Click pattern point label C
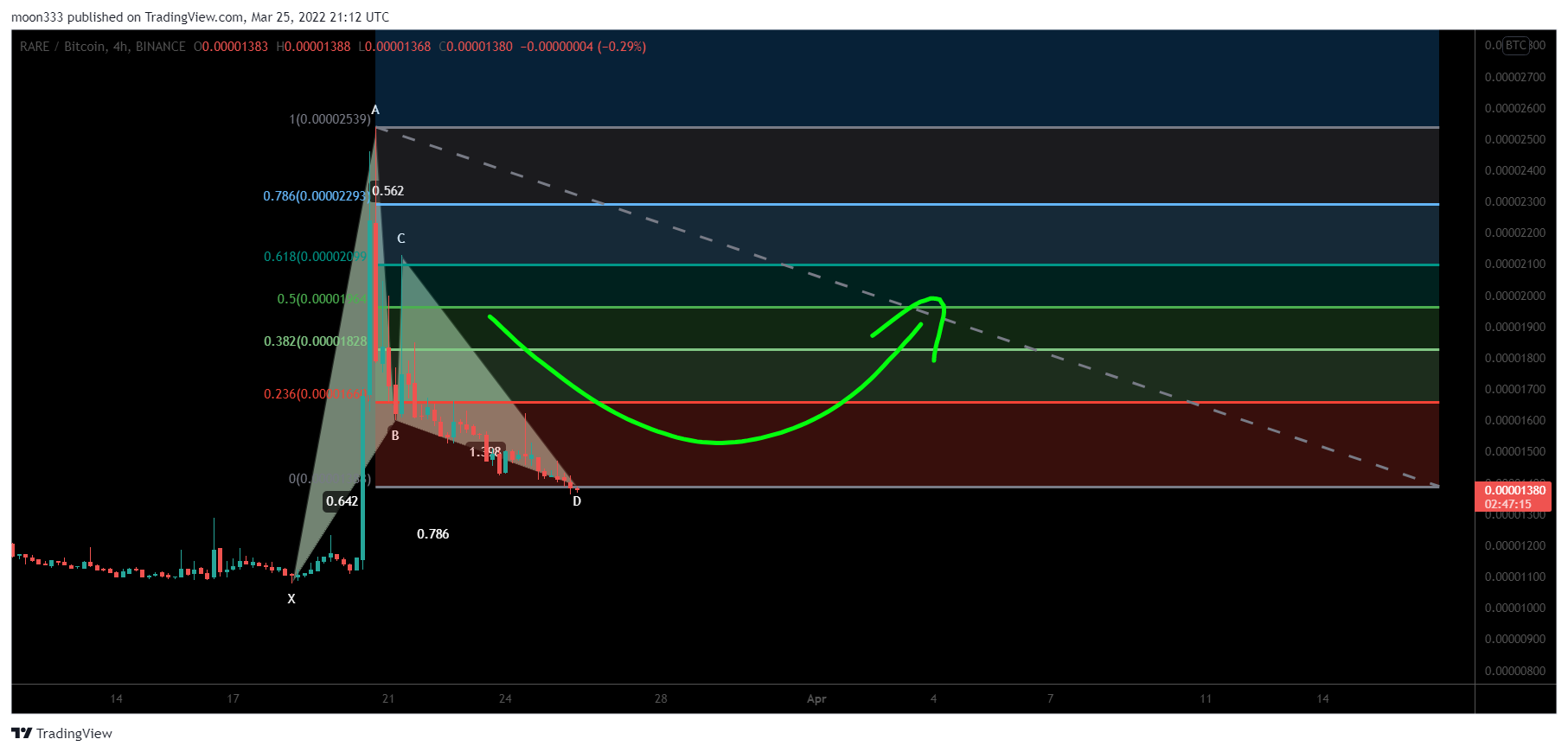 tap(401, 239)
